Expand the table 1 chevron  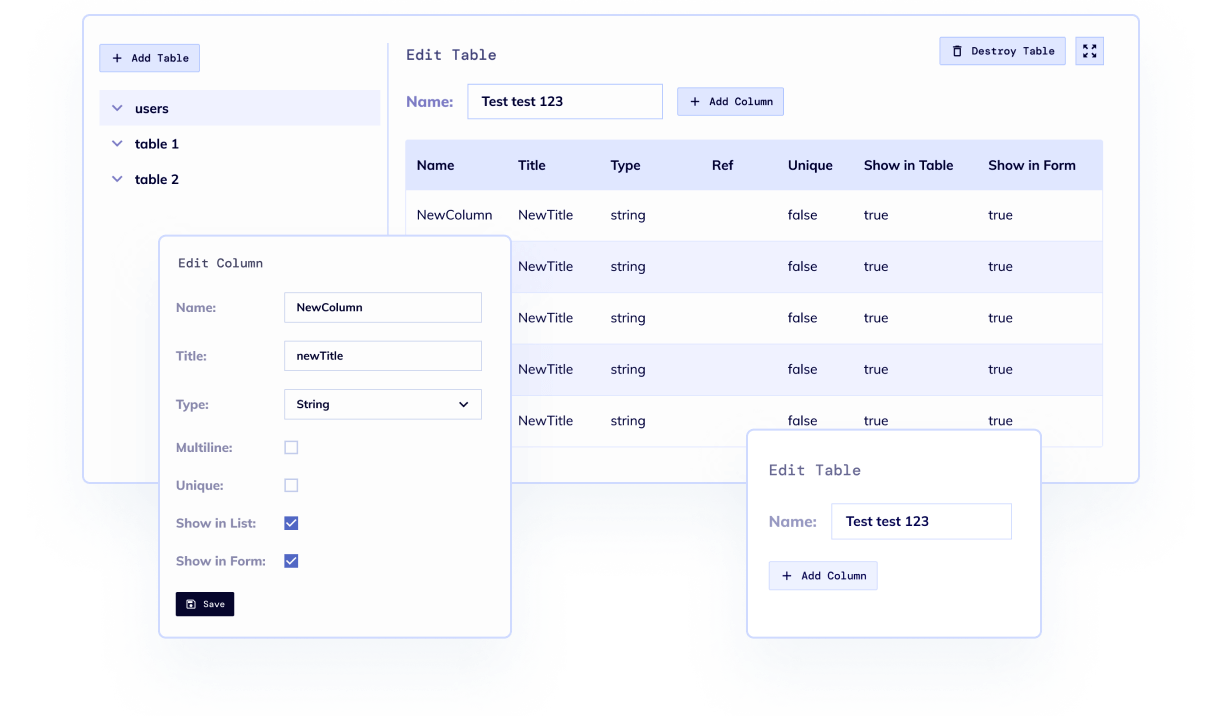click(117, 144)
